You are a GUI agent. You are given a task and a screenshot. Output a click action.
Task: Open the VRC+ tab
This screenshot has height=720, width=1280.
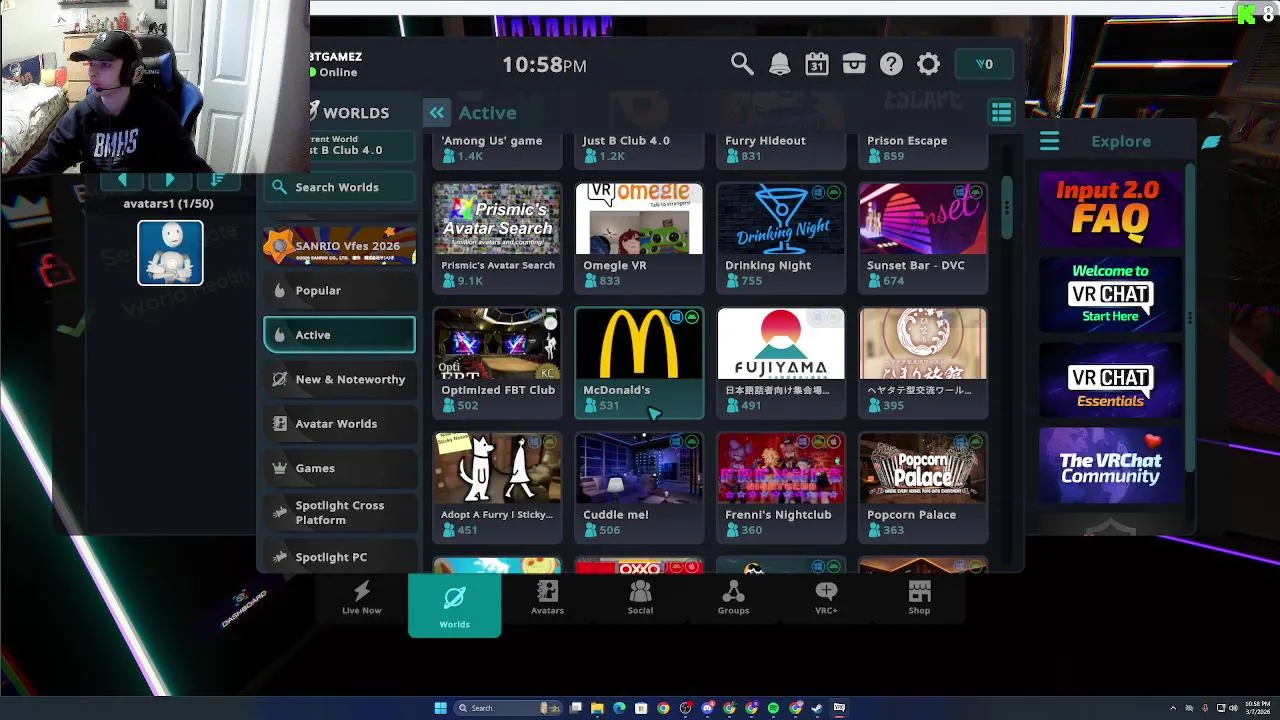click(x=826, y=598)
